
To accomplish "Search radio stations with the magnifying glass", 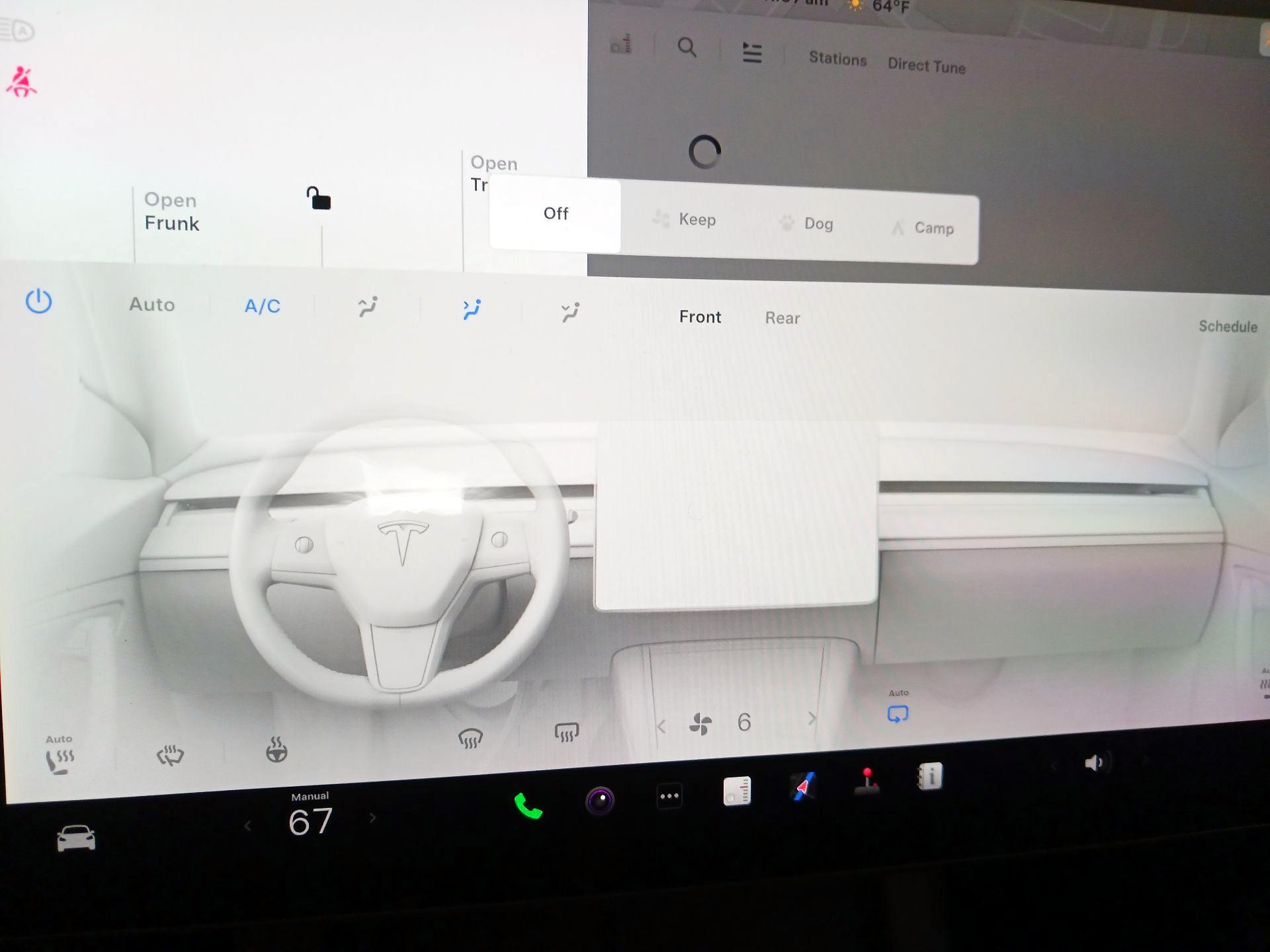I will (687, 48).
